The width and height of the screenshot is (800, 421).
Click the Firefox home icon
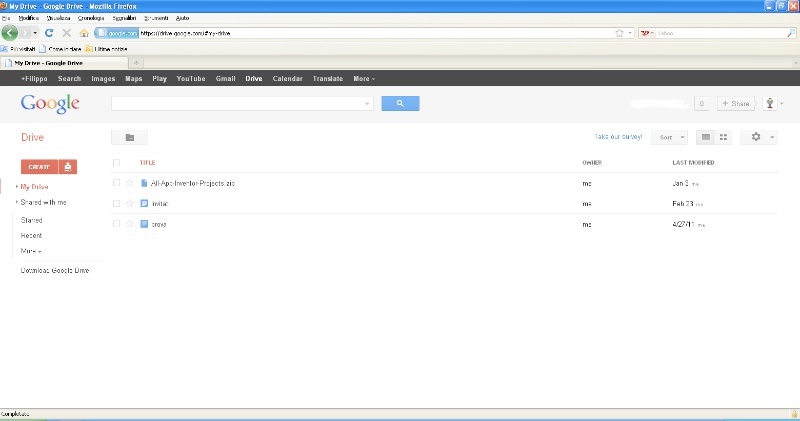[84, 33]
